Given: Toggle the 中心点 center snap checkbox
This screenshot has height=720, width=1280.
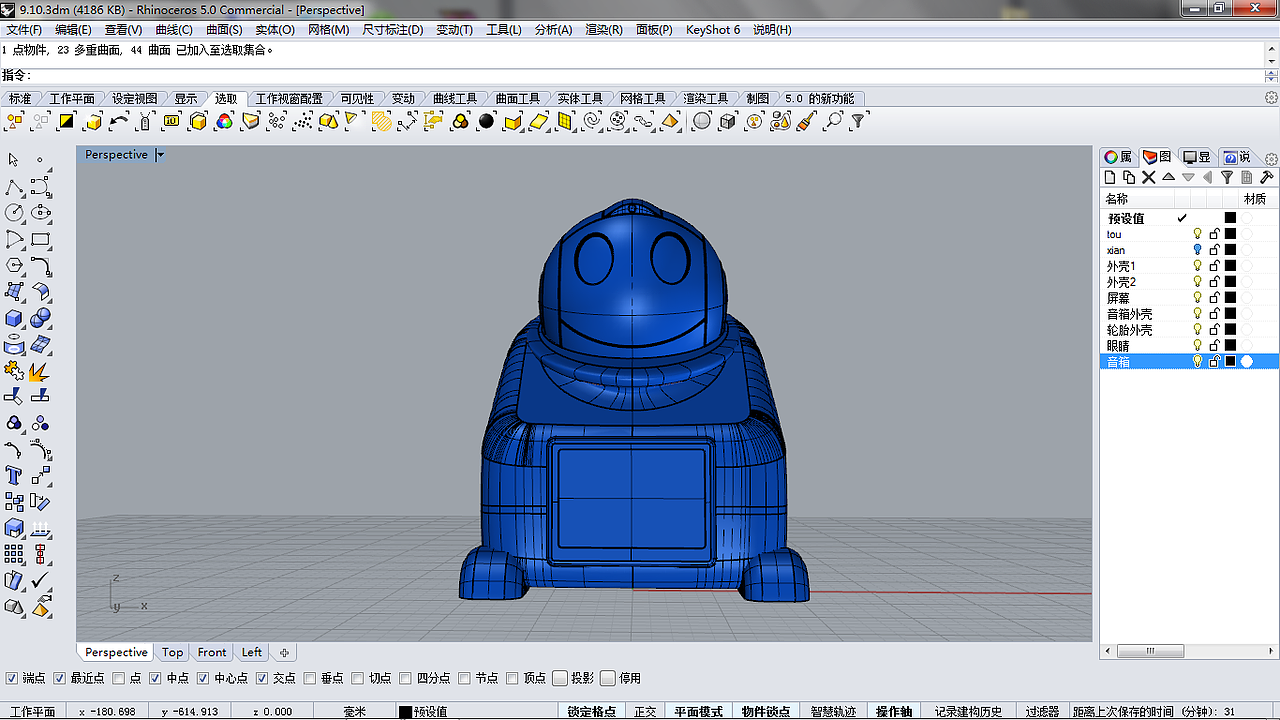Looking at the screenshot, I should click(203, 678).
